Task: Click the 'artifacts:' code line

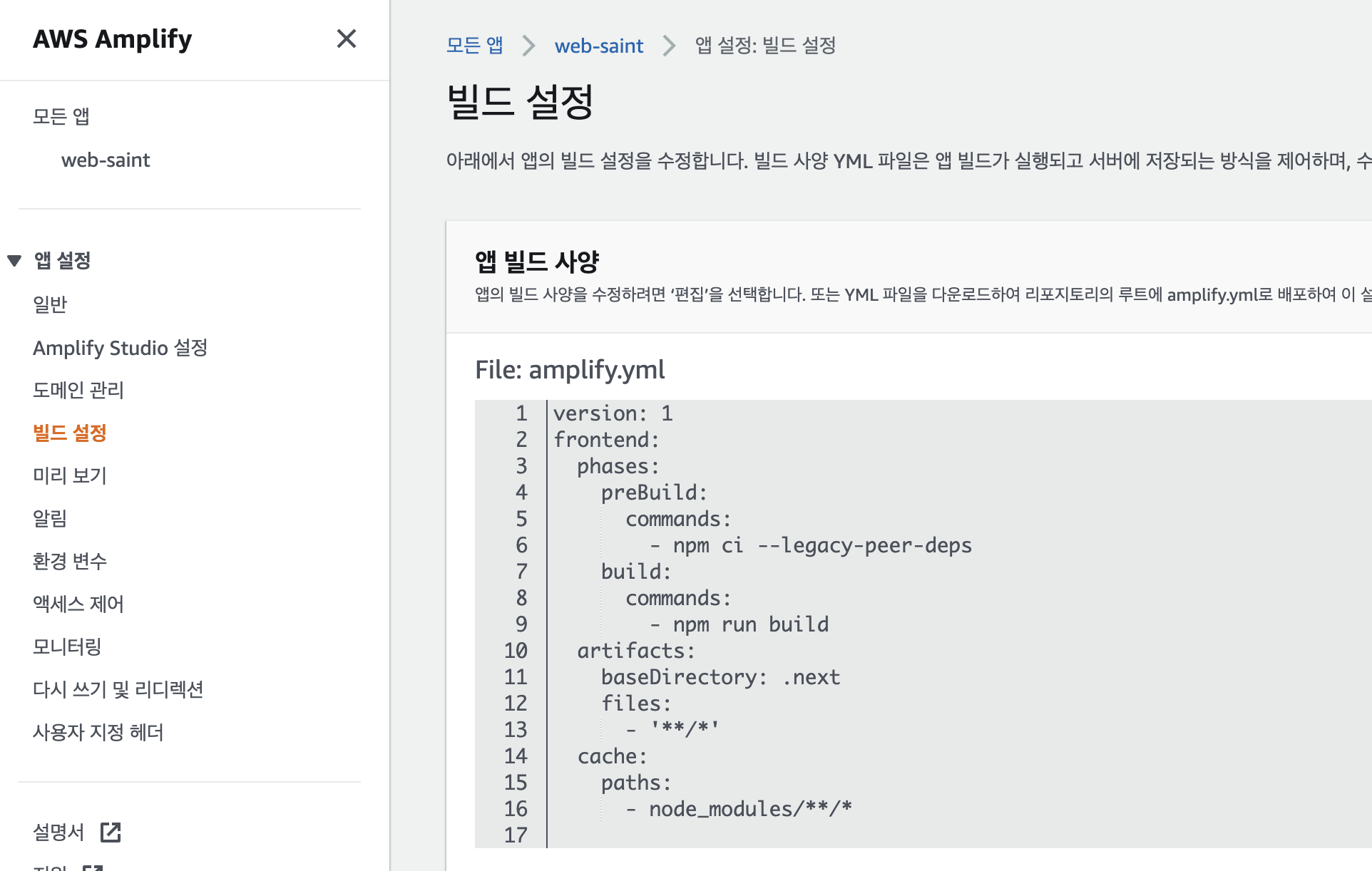Action: [636, 651]
